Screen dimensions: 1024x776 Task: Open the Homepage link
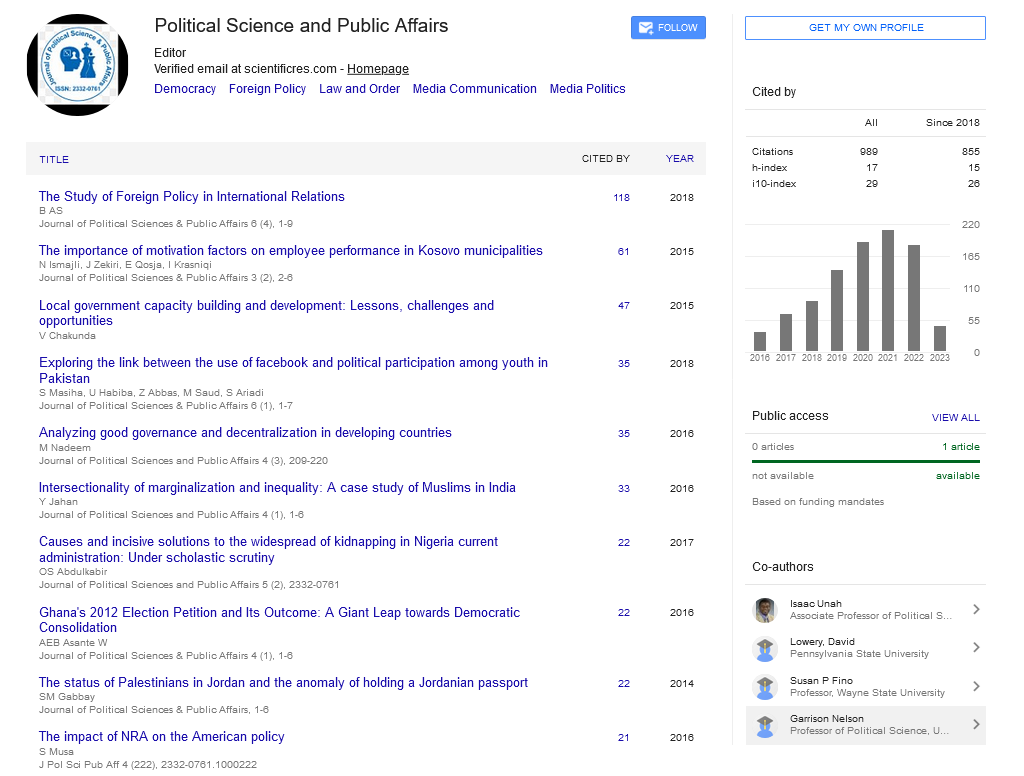point(377,69)
